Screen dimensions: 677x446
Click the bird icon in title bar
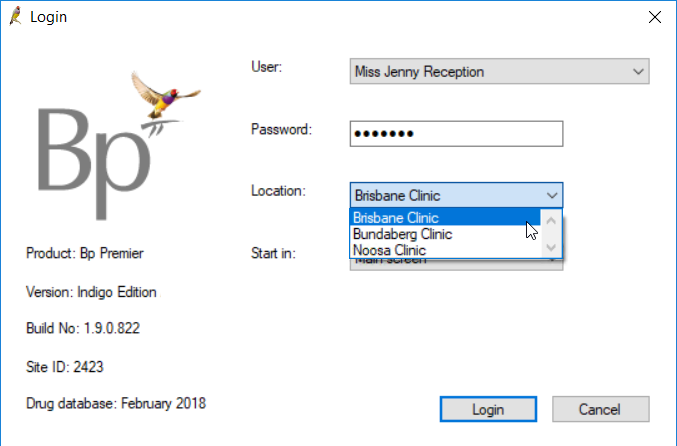click(x=16, y=16)
